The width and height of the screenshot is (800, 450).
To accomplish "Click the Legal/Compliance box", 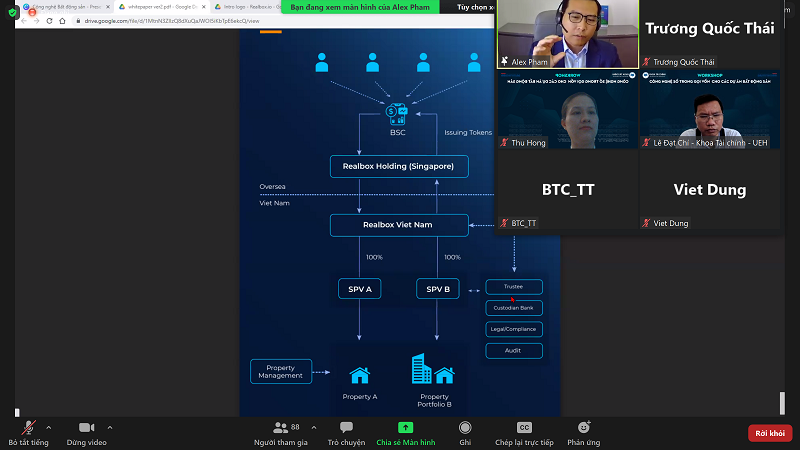I will (x=514, y=329).
